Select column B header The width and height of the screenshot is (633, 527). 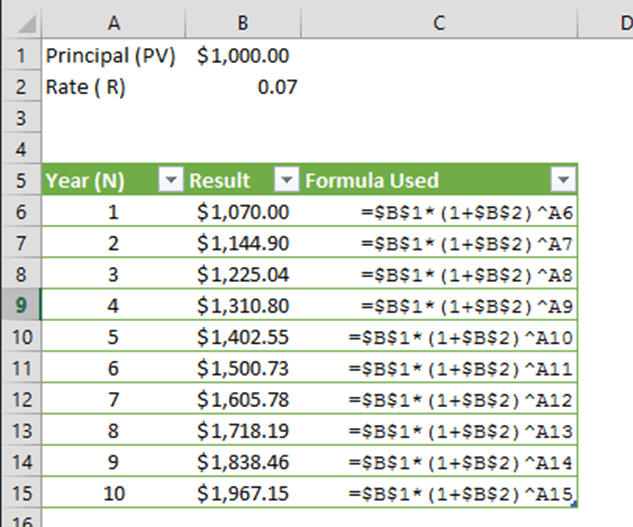point(243,23)
